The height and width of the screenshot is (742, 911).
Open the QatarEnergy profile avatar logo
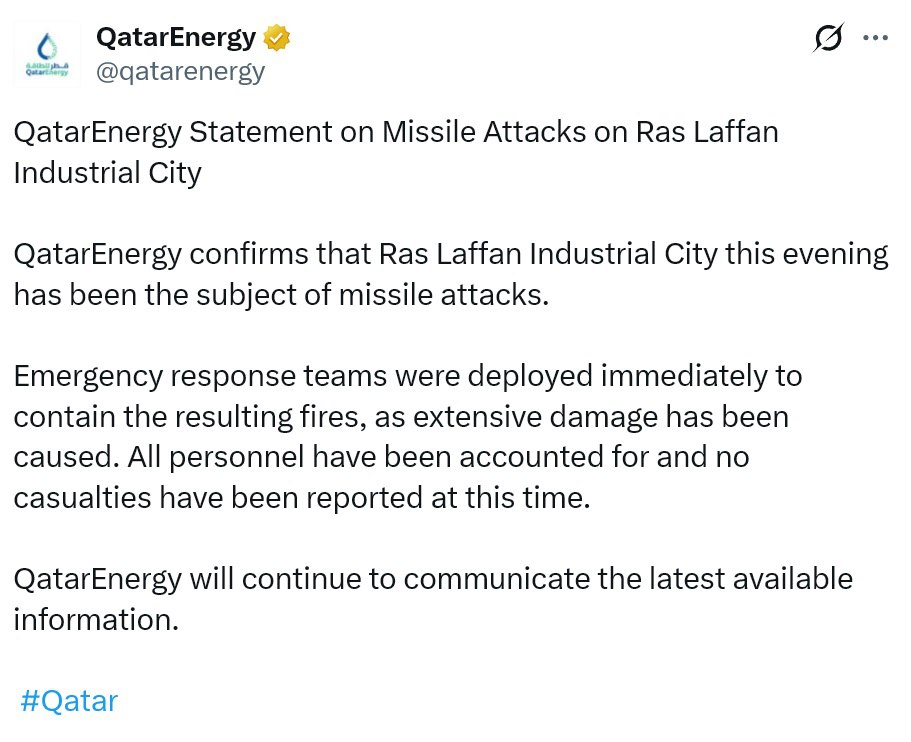(47, 55)
